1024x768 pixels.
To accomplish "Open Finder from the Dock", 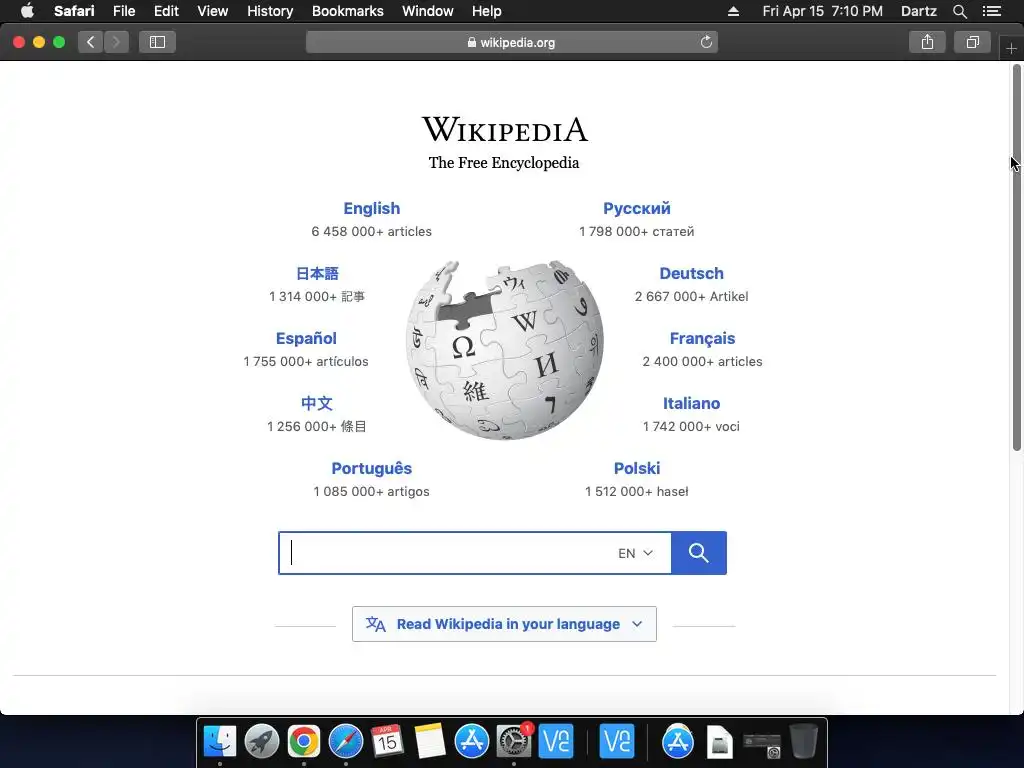I will pos(220,741).
